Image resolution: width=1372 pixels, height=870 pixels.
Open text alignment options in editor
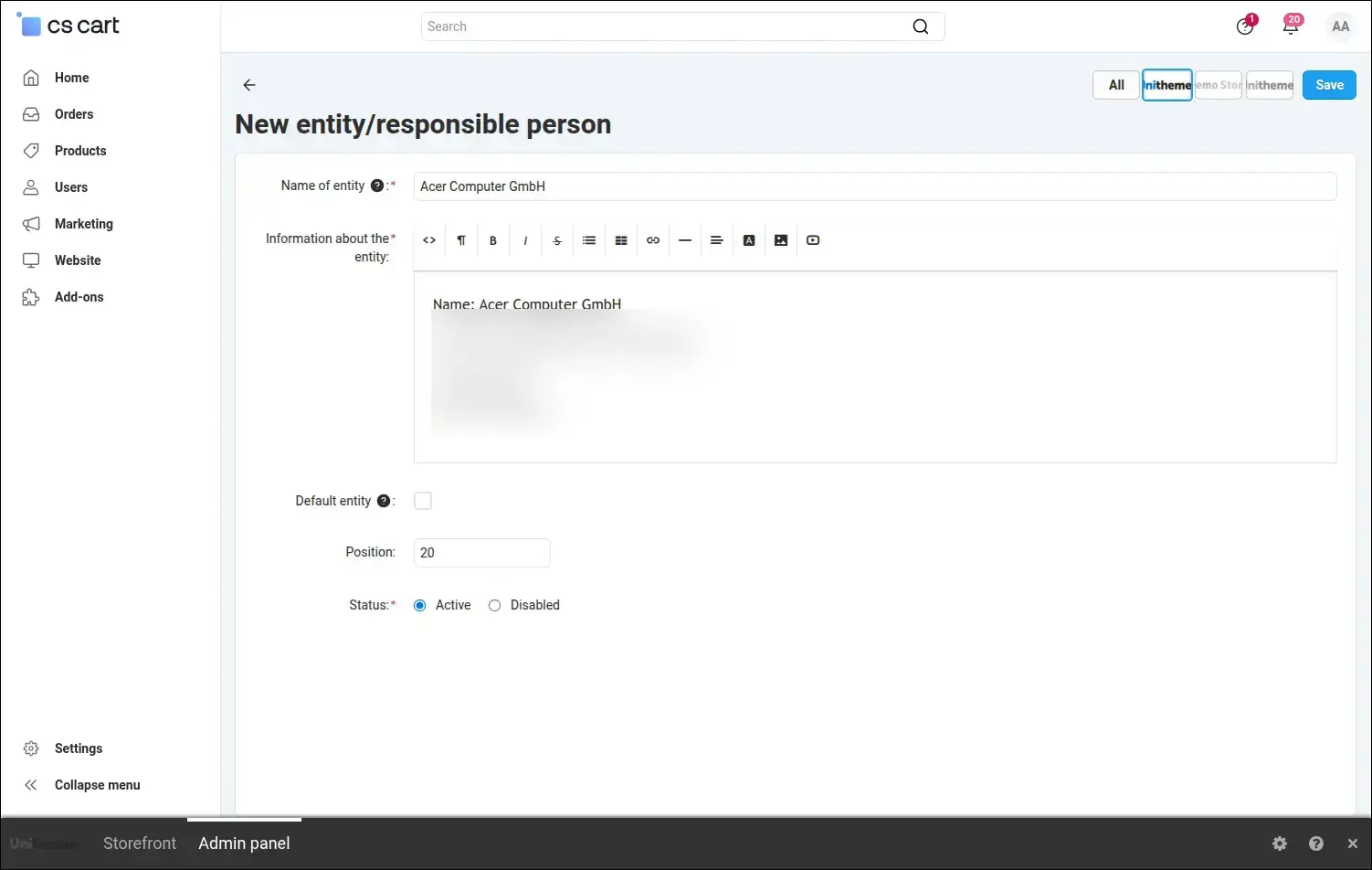coord(717,240)
